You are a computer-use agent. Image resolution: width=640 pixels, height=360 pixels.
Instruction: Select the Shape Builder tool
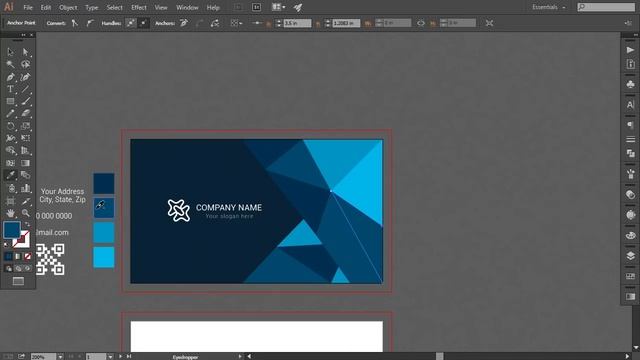pos(10,151)
